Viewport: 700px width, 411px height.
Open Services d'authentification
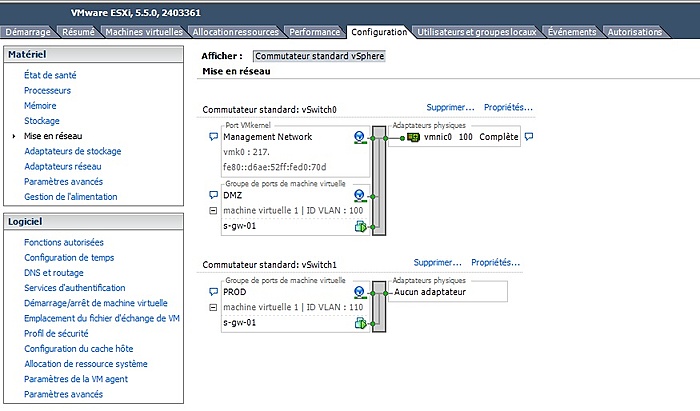[x=75, y=288]
